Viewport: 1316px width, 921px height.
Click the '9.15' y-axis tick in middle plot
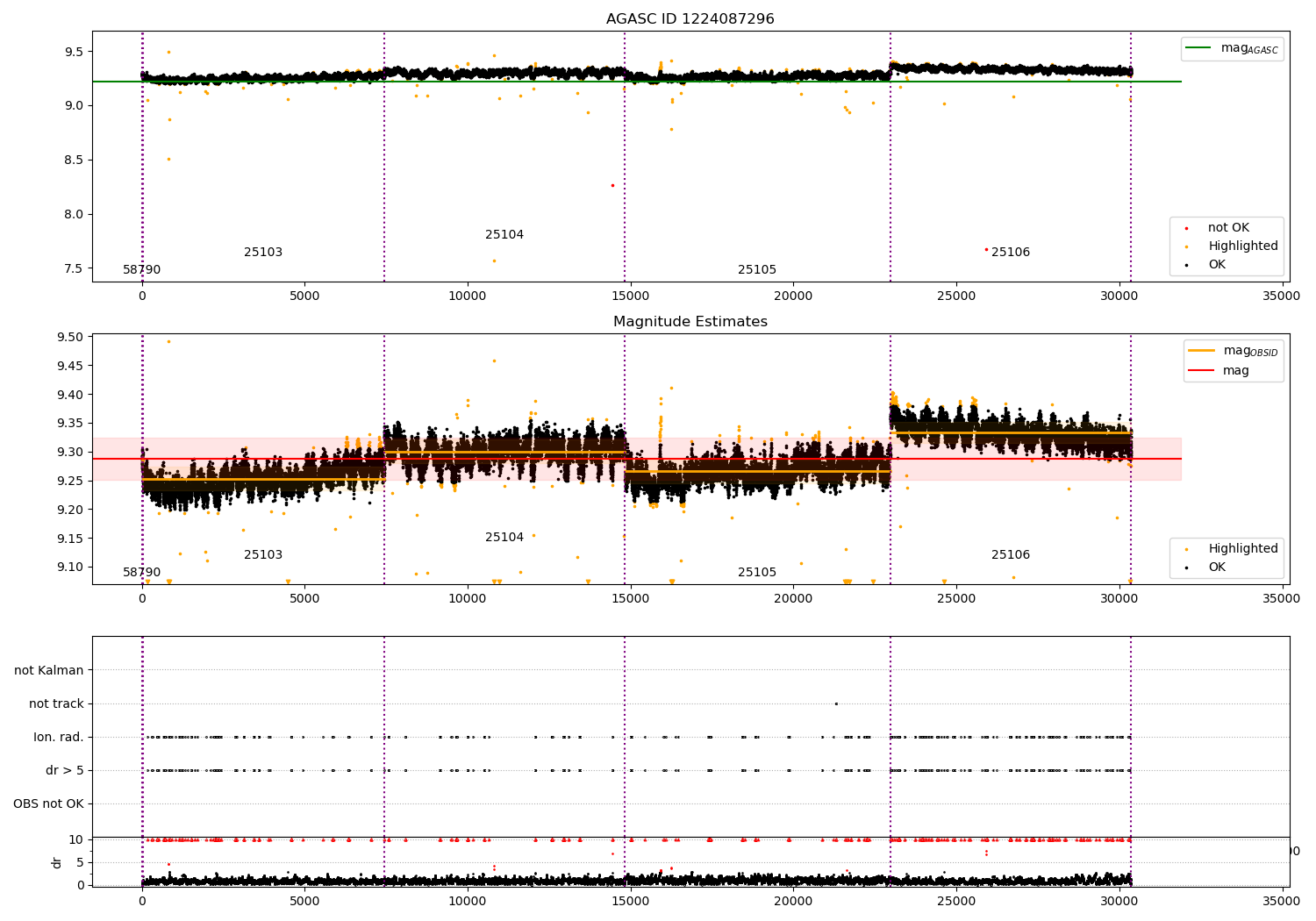tap(70, 539)
